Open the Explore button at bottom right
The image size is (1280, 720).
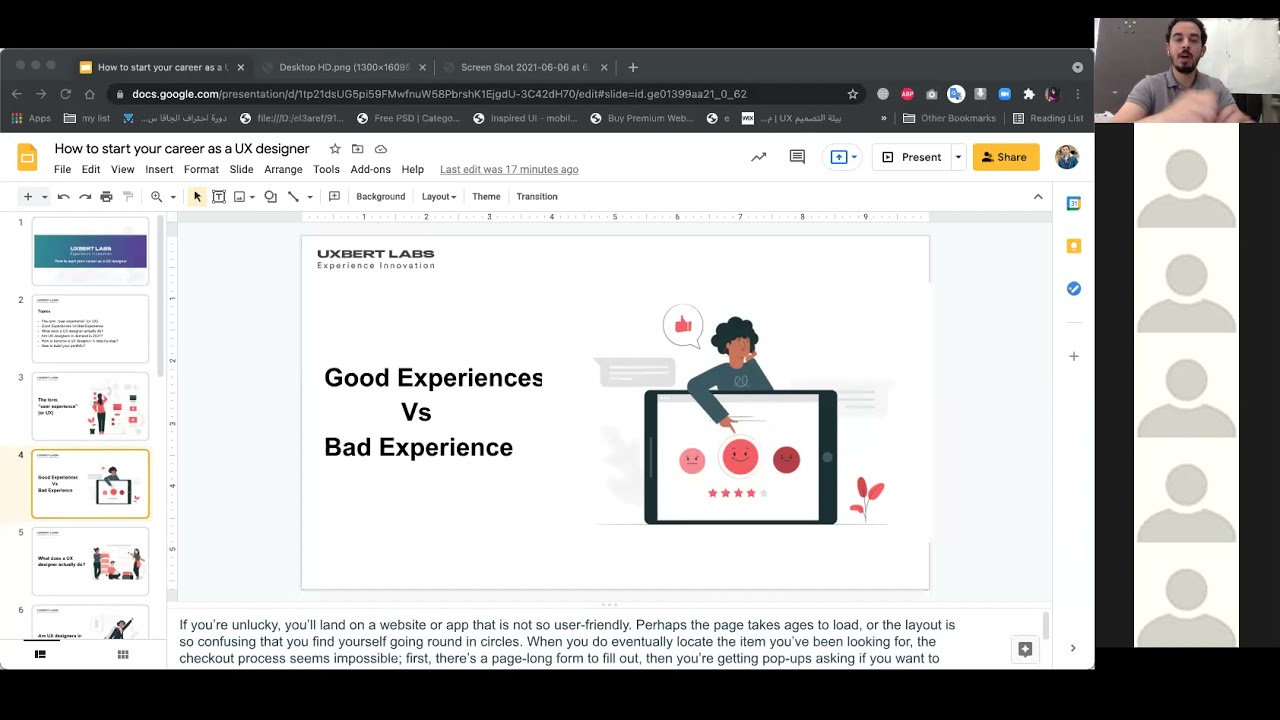[x=1025, y=650]
